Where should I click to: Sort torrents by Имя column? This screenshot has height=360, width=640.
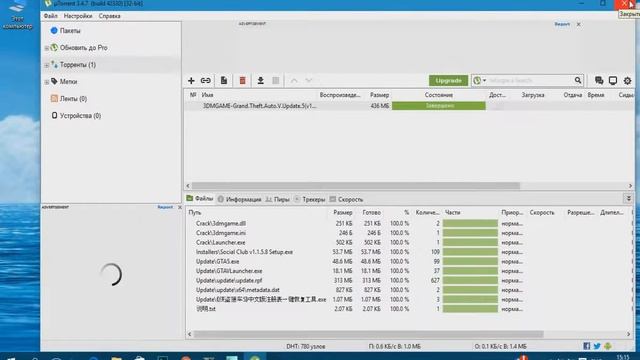tap(207, 95)
